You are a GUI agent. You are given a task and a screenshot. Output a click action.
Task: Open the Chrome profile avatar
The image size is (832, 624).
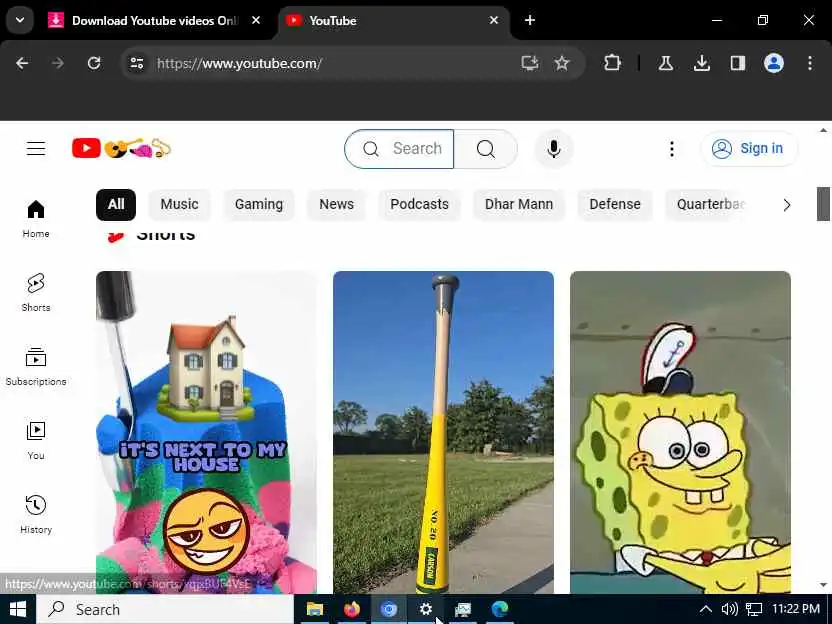click(x=774, y=64)
